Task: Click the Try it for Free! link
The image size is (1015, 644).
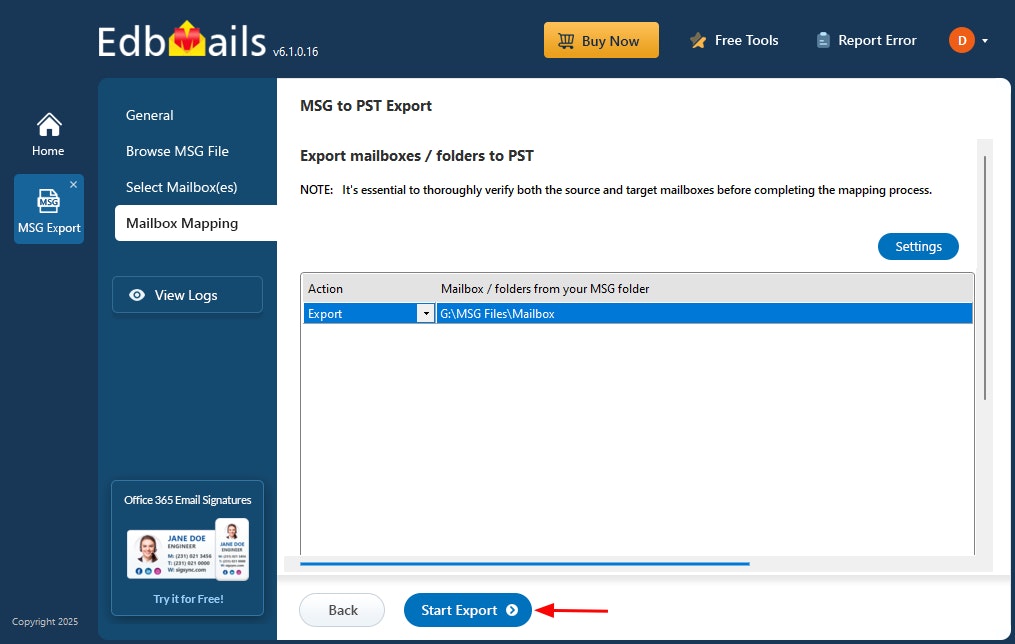Action: 188,599
